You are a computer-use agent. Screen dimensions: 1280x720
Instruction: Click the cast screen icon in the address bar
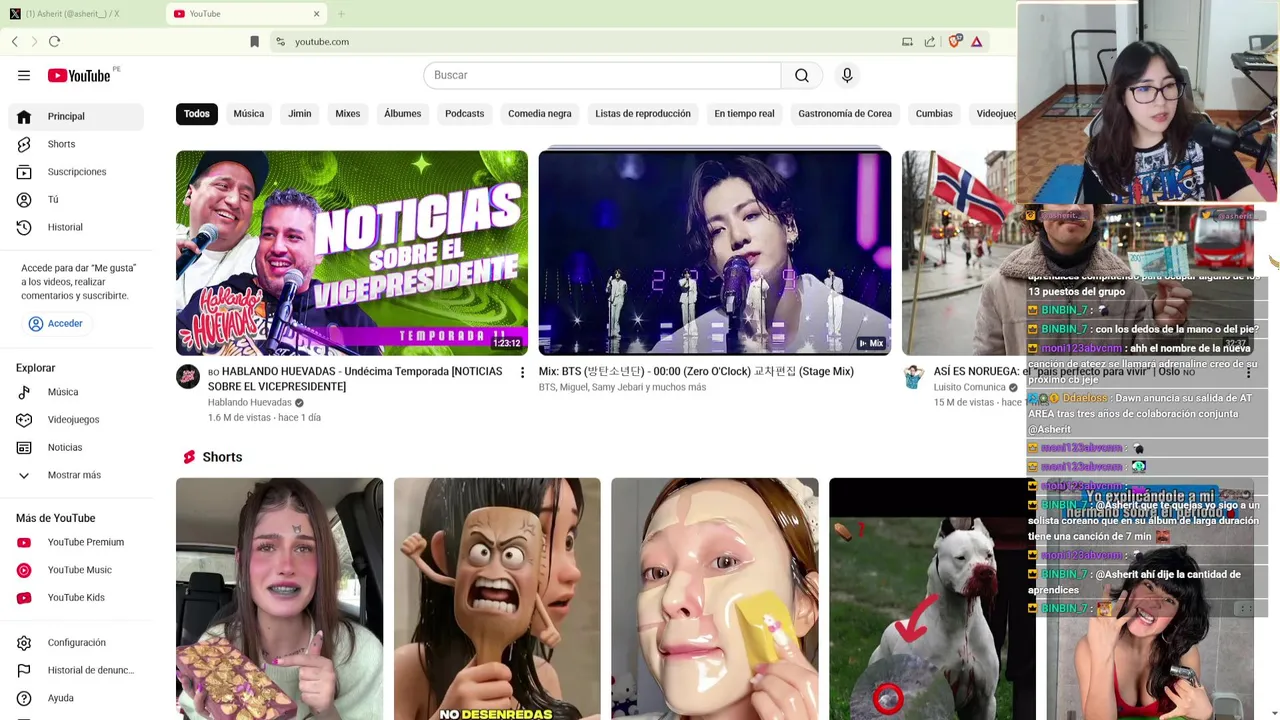point(907,41)
